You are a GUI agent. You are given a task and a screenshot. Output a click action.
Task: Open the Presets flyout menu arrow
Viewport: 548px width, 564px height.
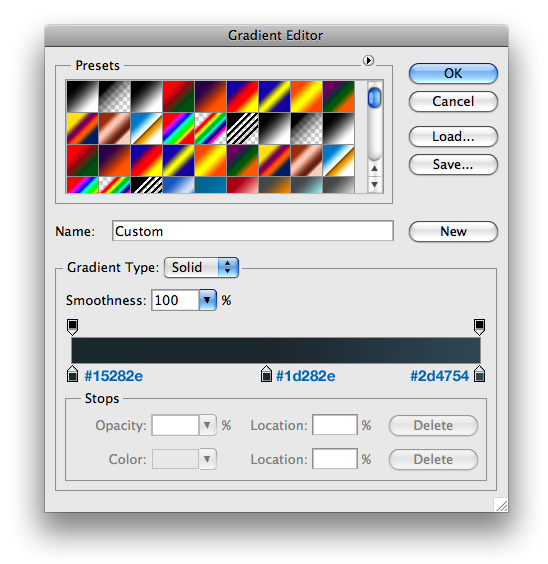pos(368,60)
